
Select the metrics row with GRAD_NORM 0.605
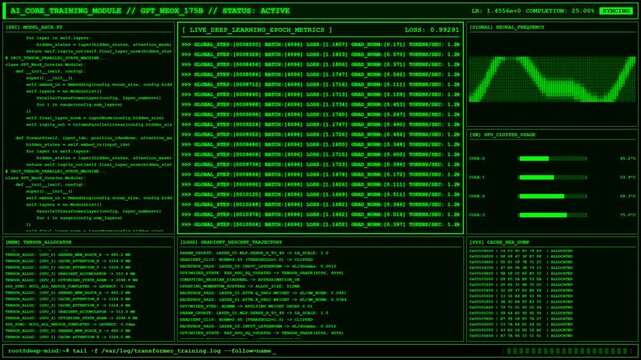(x=320, y=154)
